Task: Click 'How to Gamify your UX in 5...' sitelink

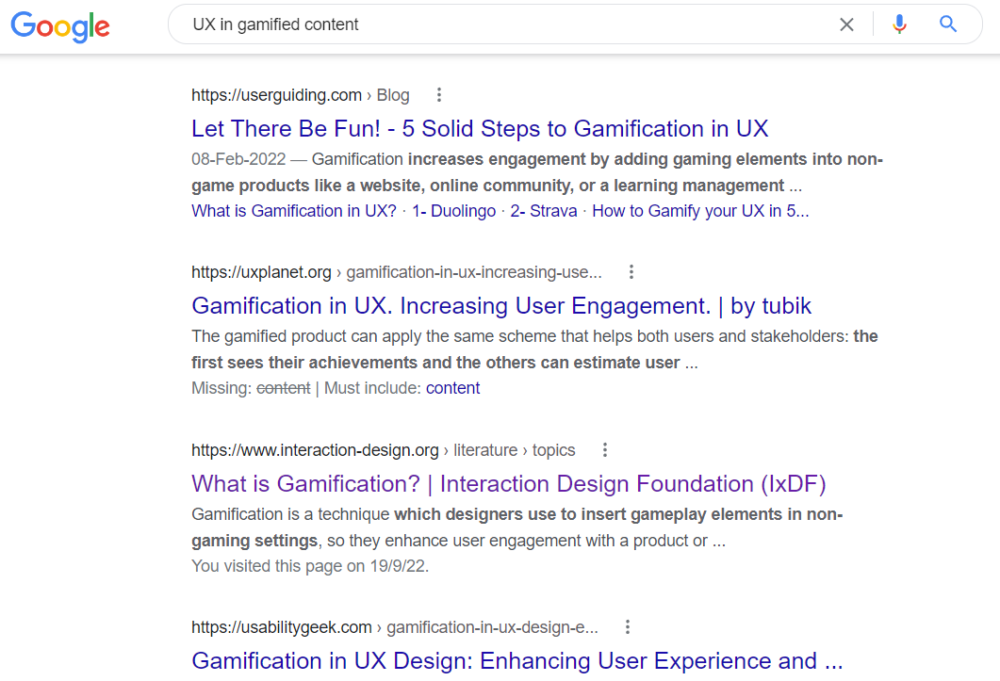Action: pos(700,211)
